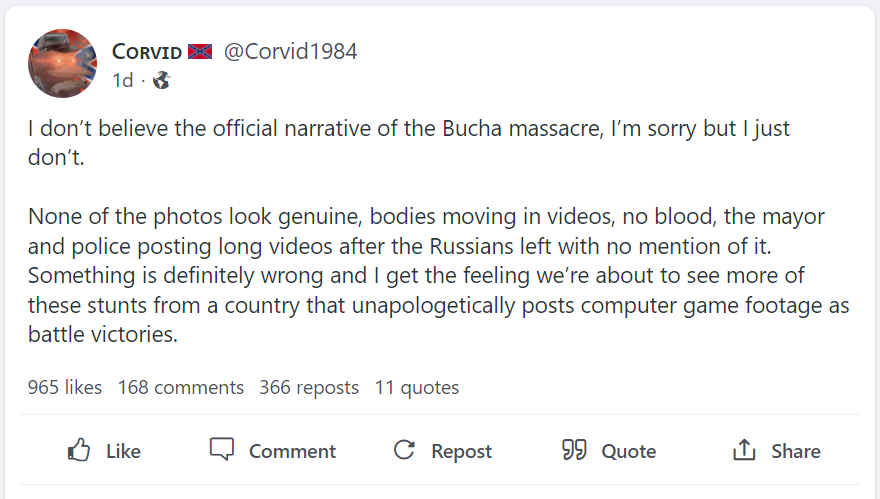
Task: Show the 168 comments
Action: [181, 387]
